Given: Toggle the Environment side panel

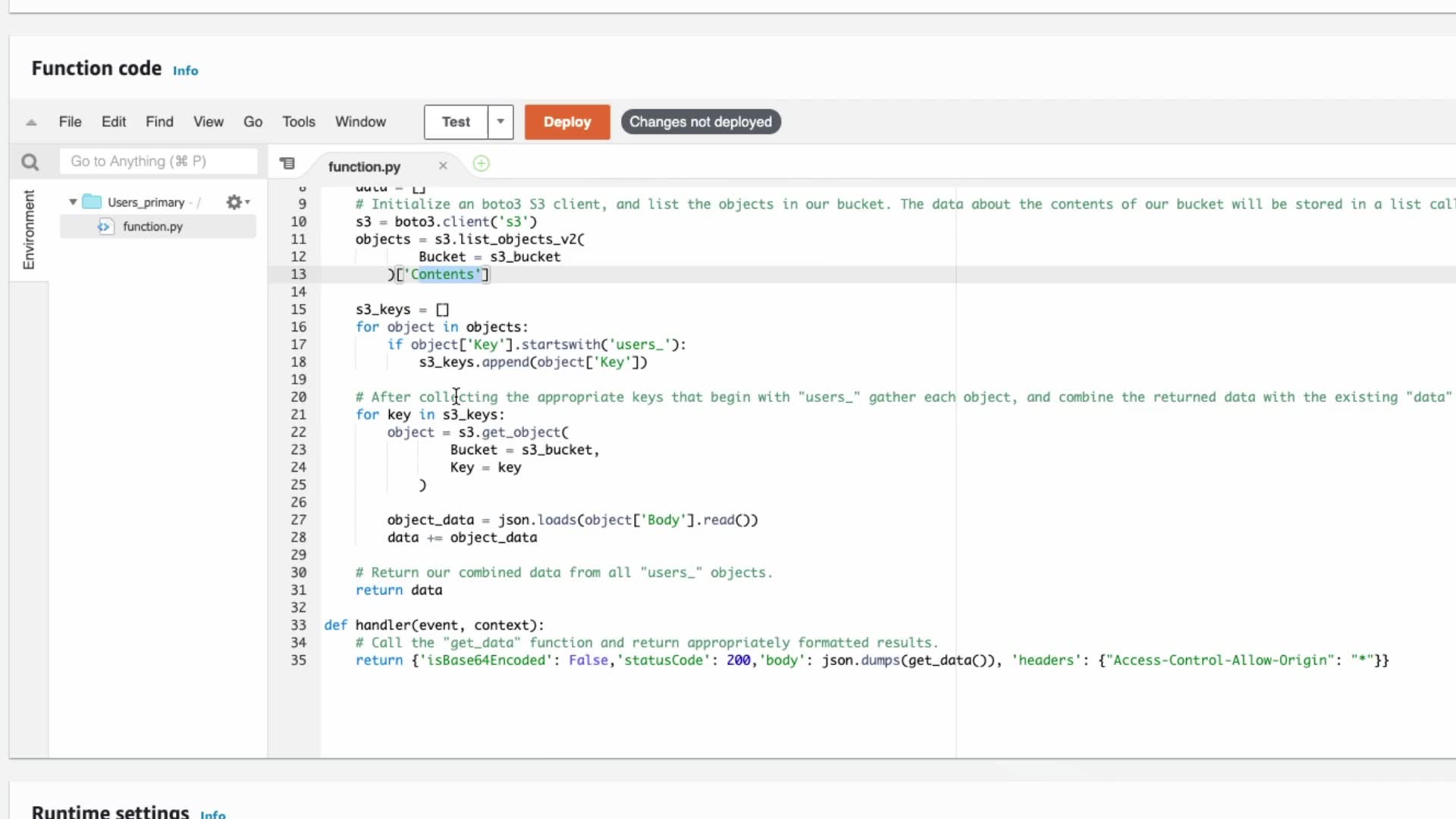Looking at the screenshot, I should point(29,229).
